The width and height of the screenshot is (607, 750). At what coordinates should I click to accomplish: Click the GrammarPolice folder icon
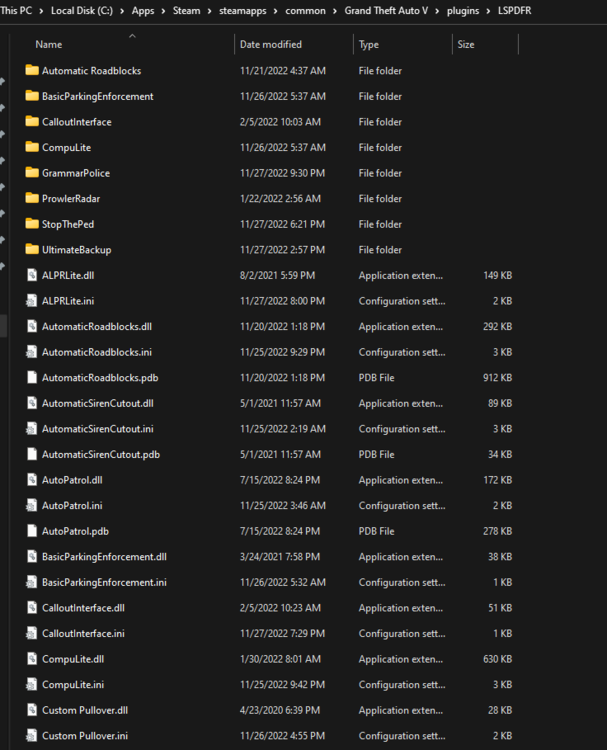32,173
